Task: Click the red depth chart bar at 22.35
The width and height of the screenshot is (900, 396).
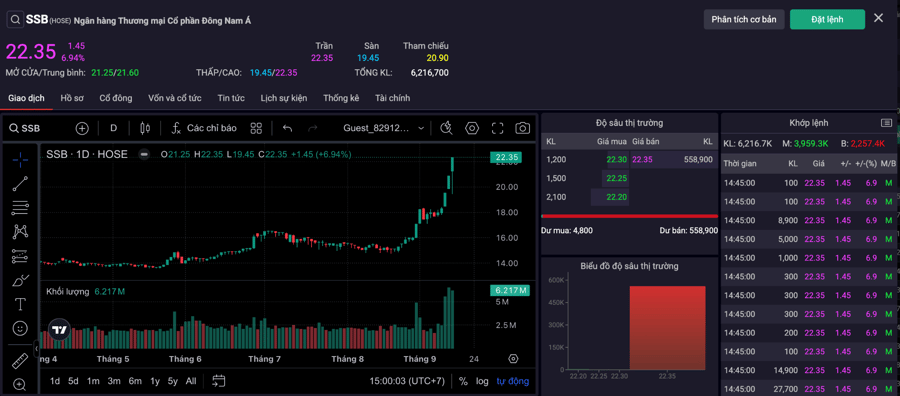Action: tap(667, 327)
